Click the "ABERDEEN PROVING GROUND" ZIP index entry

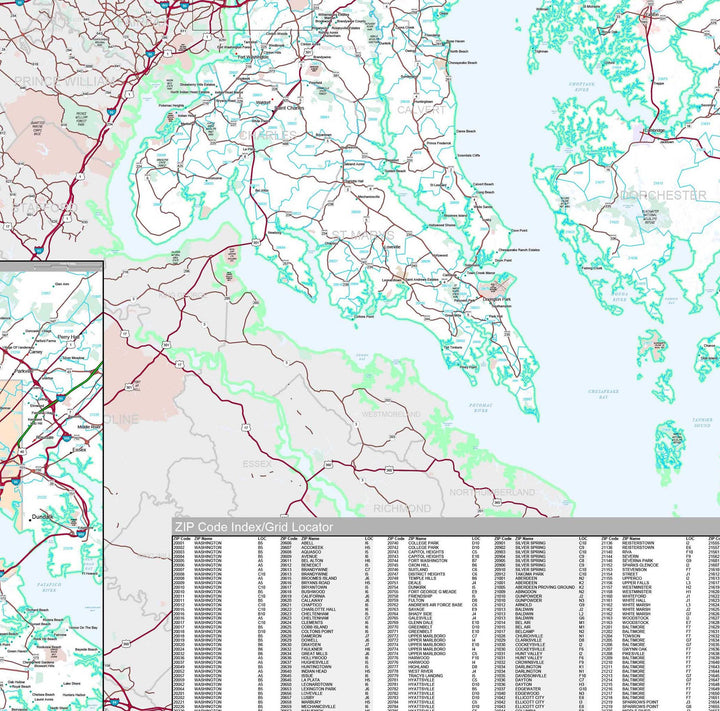tap(545, 587)
